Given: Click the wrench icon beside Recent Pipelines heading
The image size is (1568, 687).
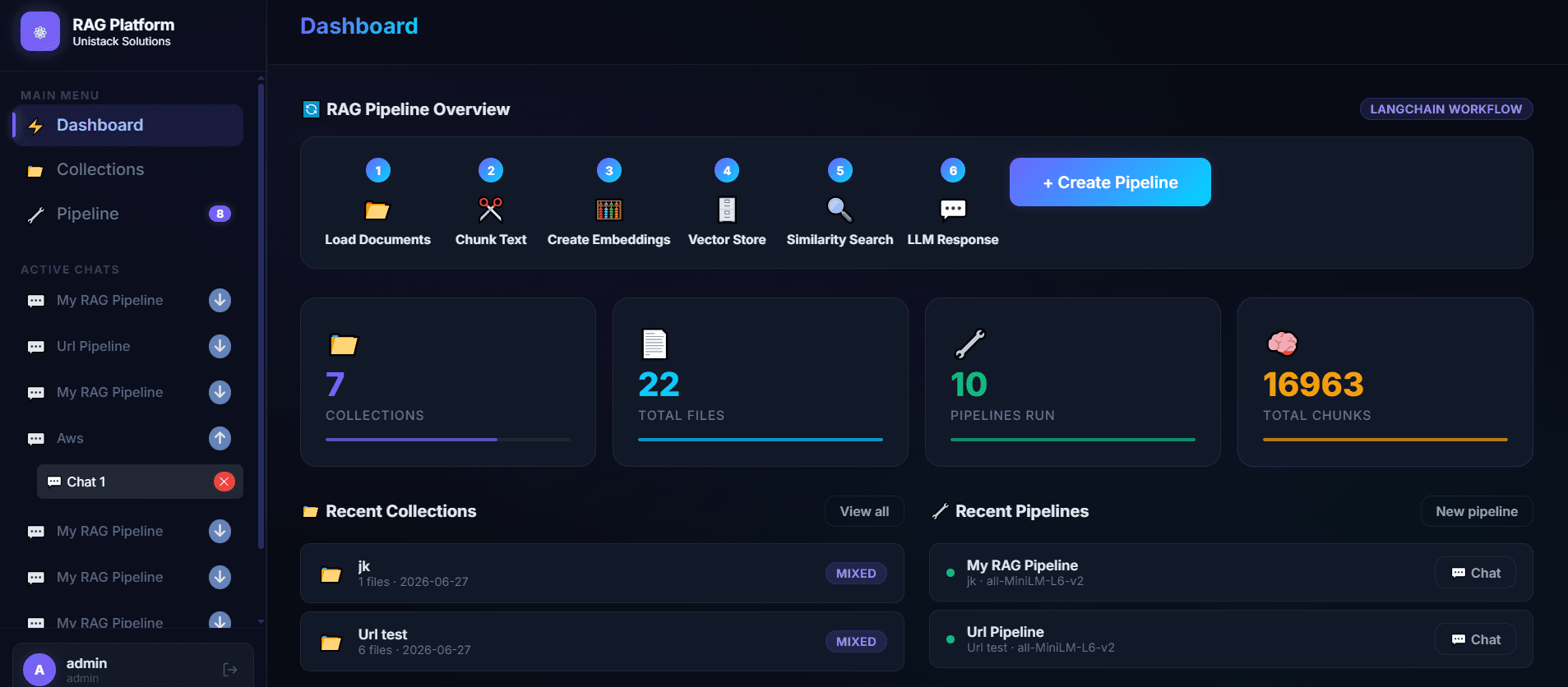Looking at the screenshot, I should 941,511.
